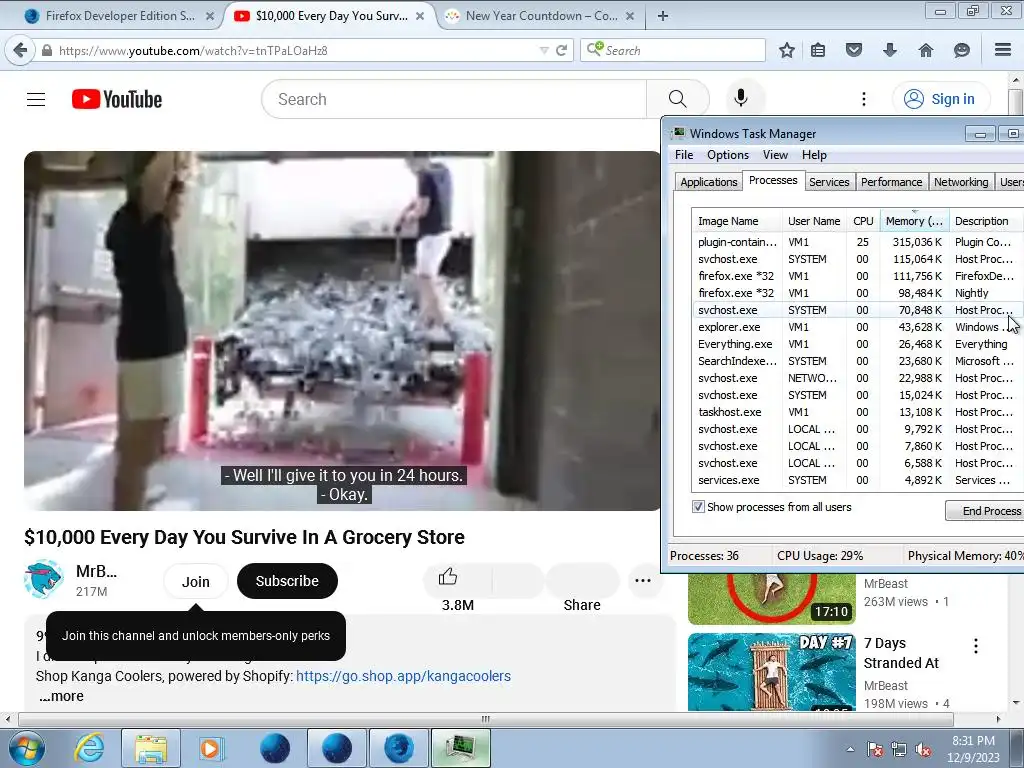Click the Sign in button
Image resolution: width=1024 pixels, height=768 pixels.
click(x=940, y=99)
